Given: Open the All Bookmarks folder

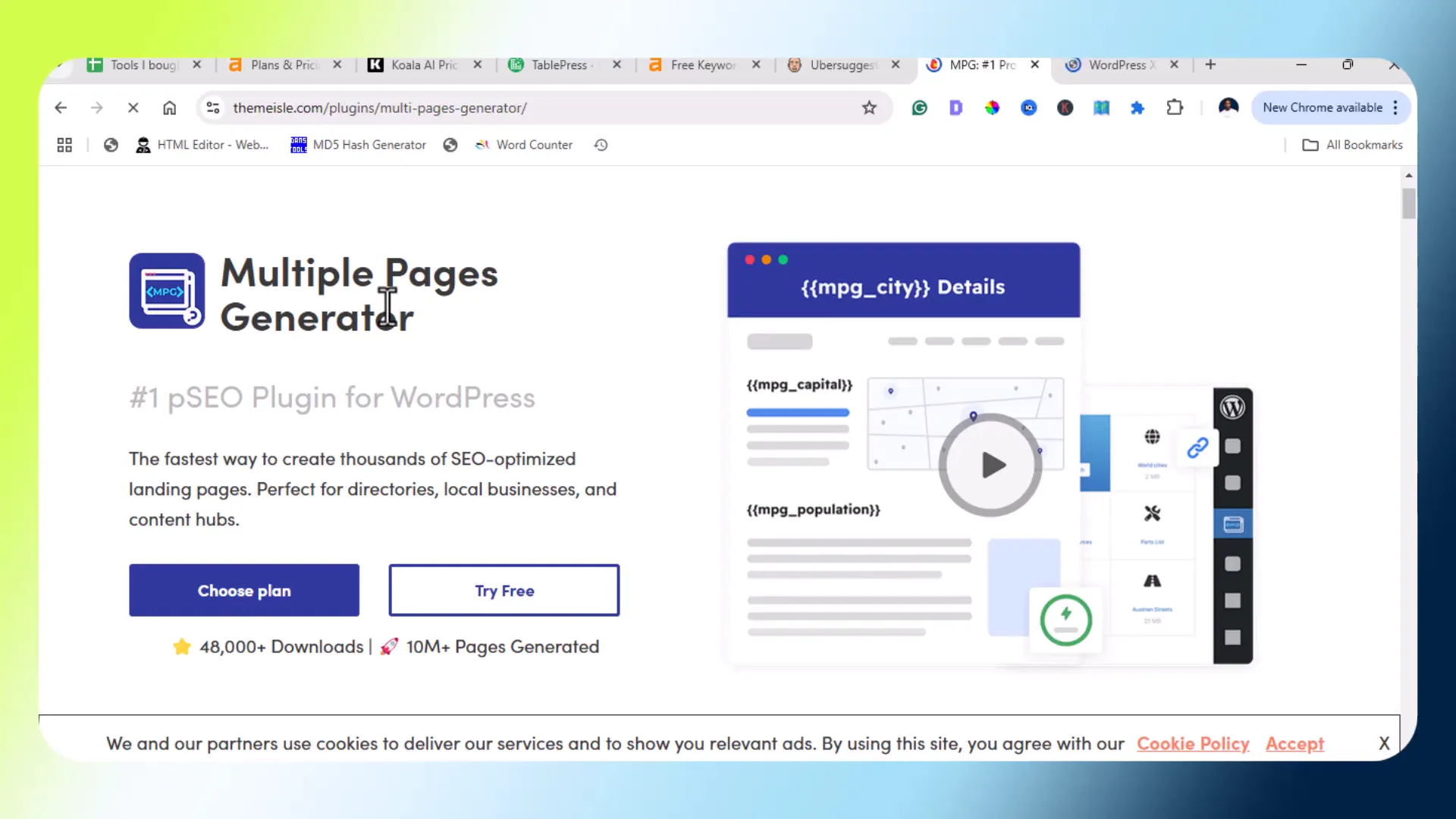Looking at the screenshot, I should [x=1353, y=145].
